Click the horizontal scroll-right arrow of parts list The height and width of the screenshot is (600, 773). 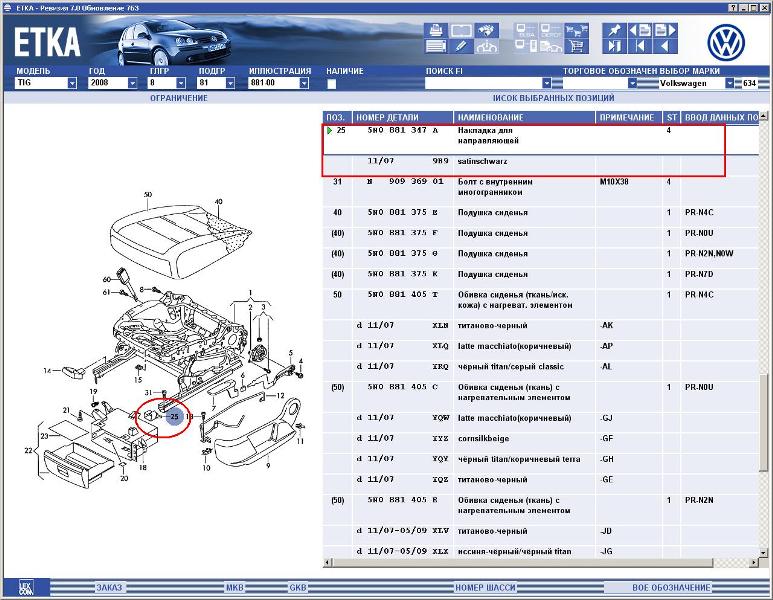pyautogui.click(x=754, y=563)
